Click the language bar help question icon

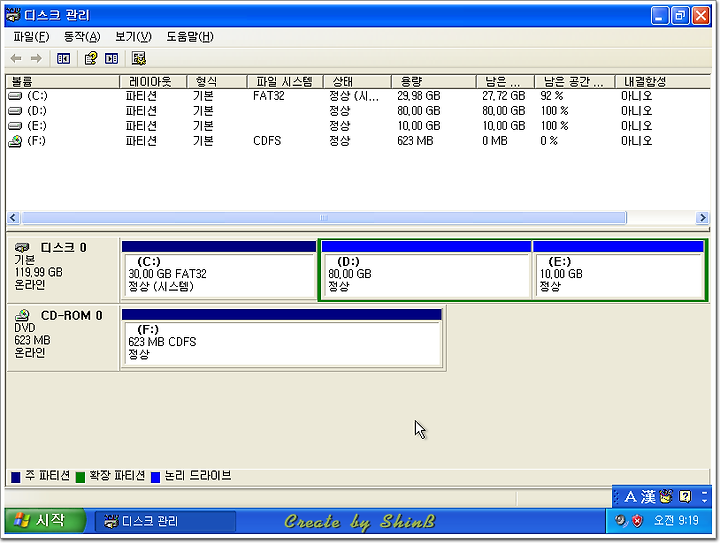click(x=685, y=497)
